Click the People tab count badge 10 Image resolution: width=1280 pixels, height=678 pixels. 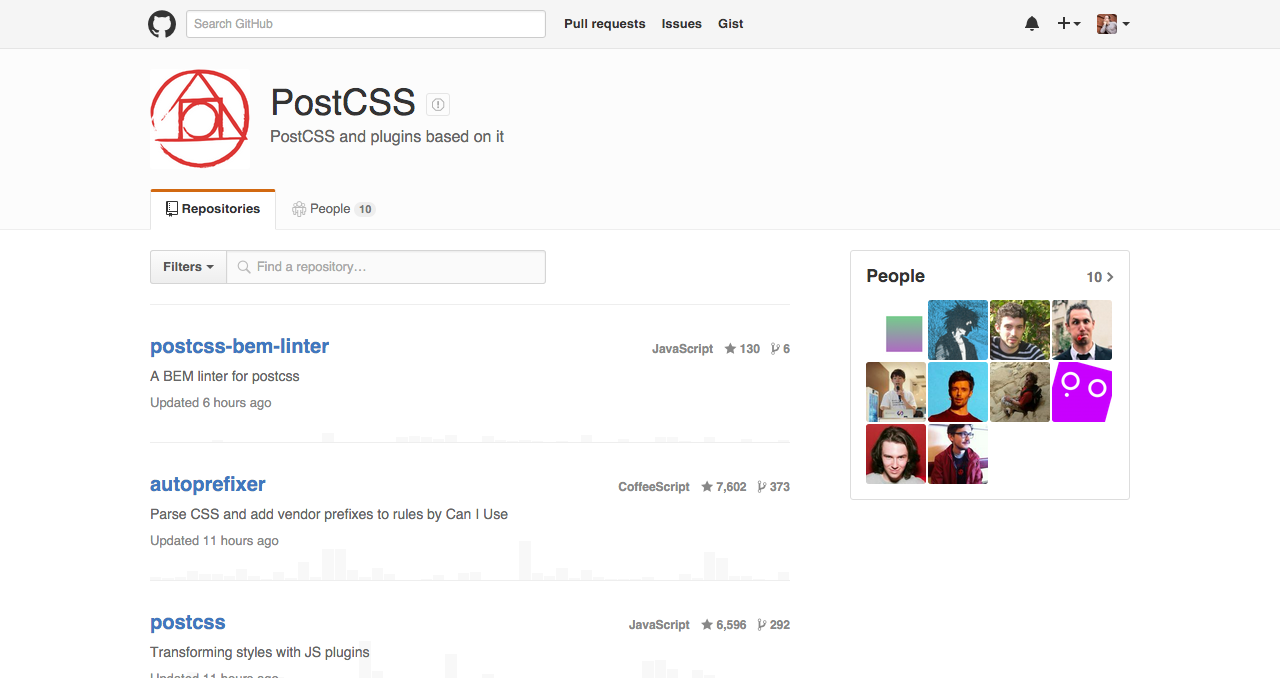click(365, 209)
